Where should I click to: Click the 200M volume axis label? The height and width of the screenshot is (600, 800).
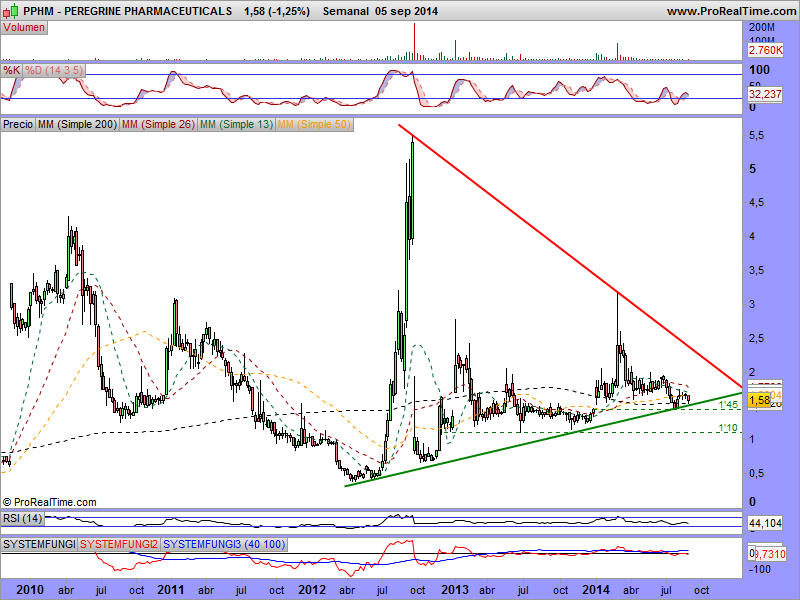761,27
